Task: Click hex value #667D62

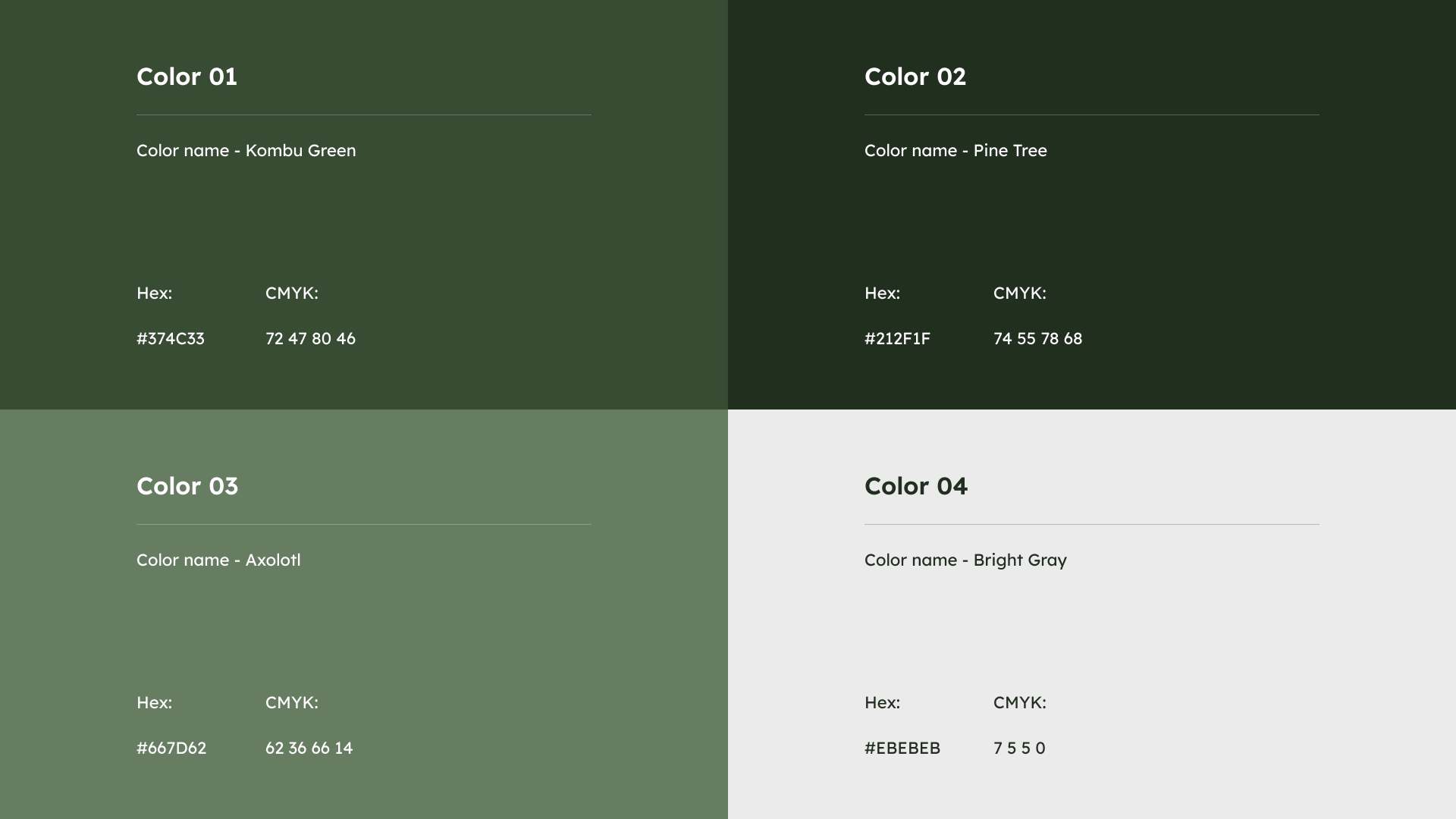Action: (171, 748)
